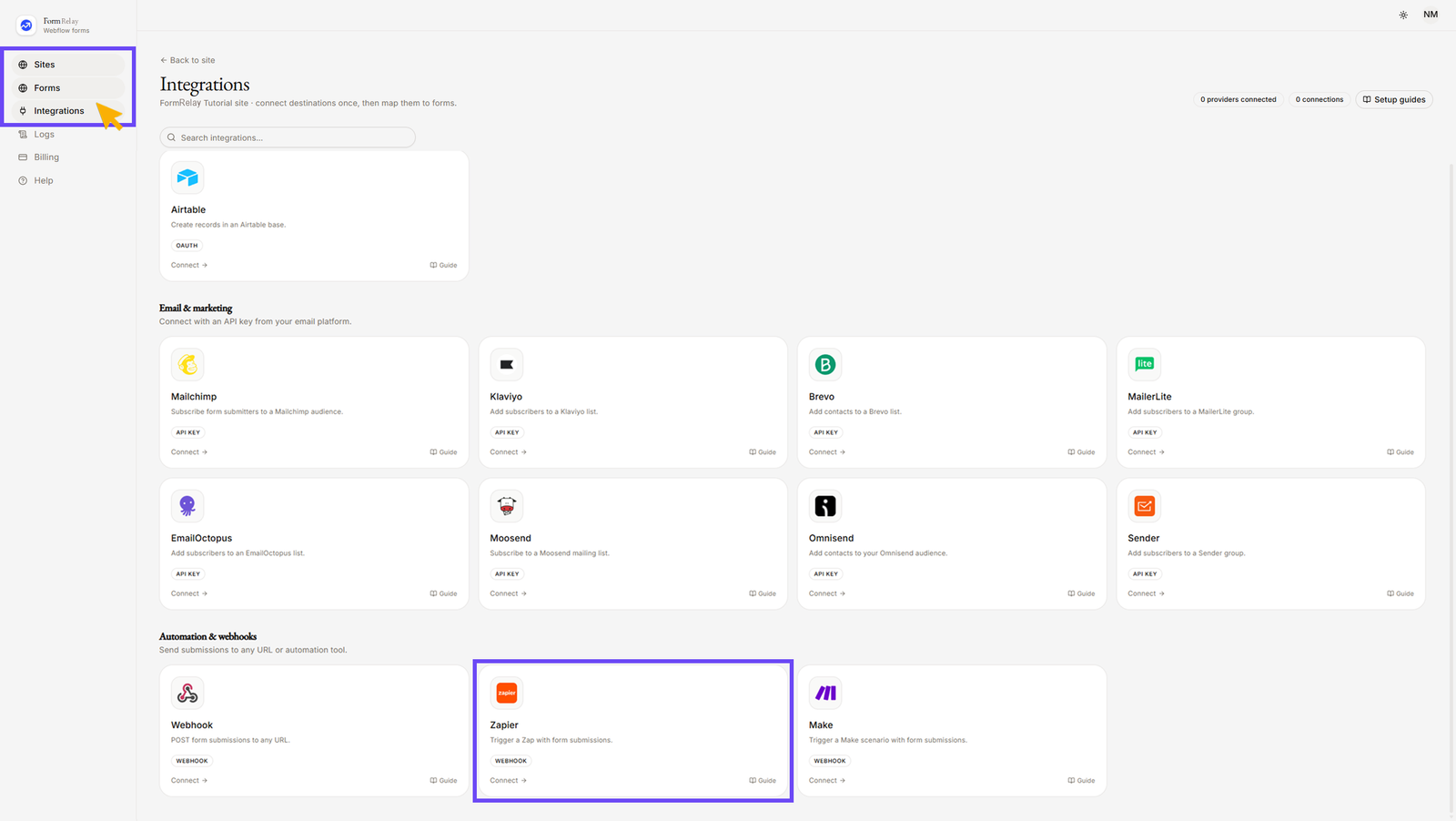Click the OAUTH tag on Airtable
The image size is (1456, 821).
(187, 246)
